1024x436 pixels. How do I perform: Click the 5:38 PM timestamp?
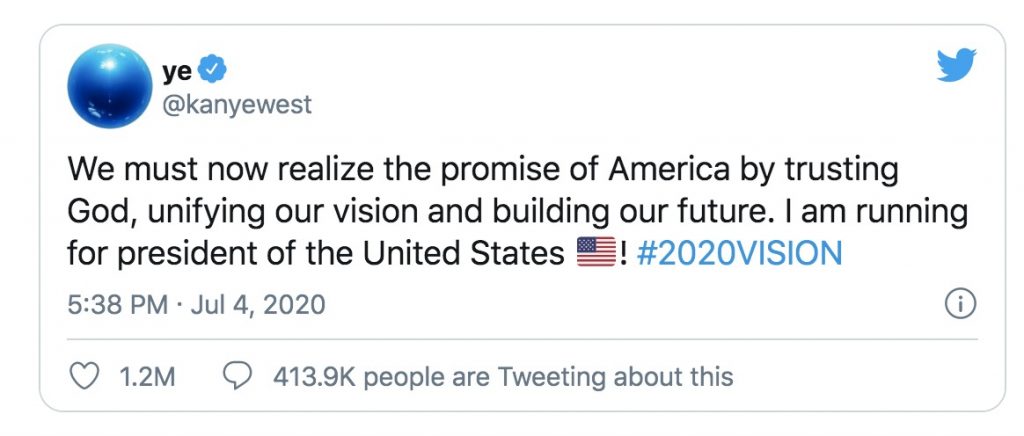[x=118, y=304]
